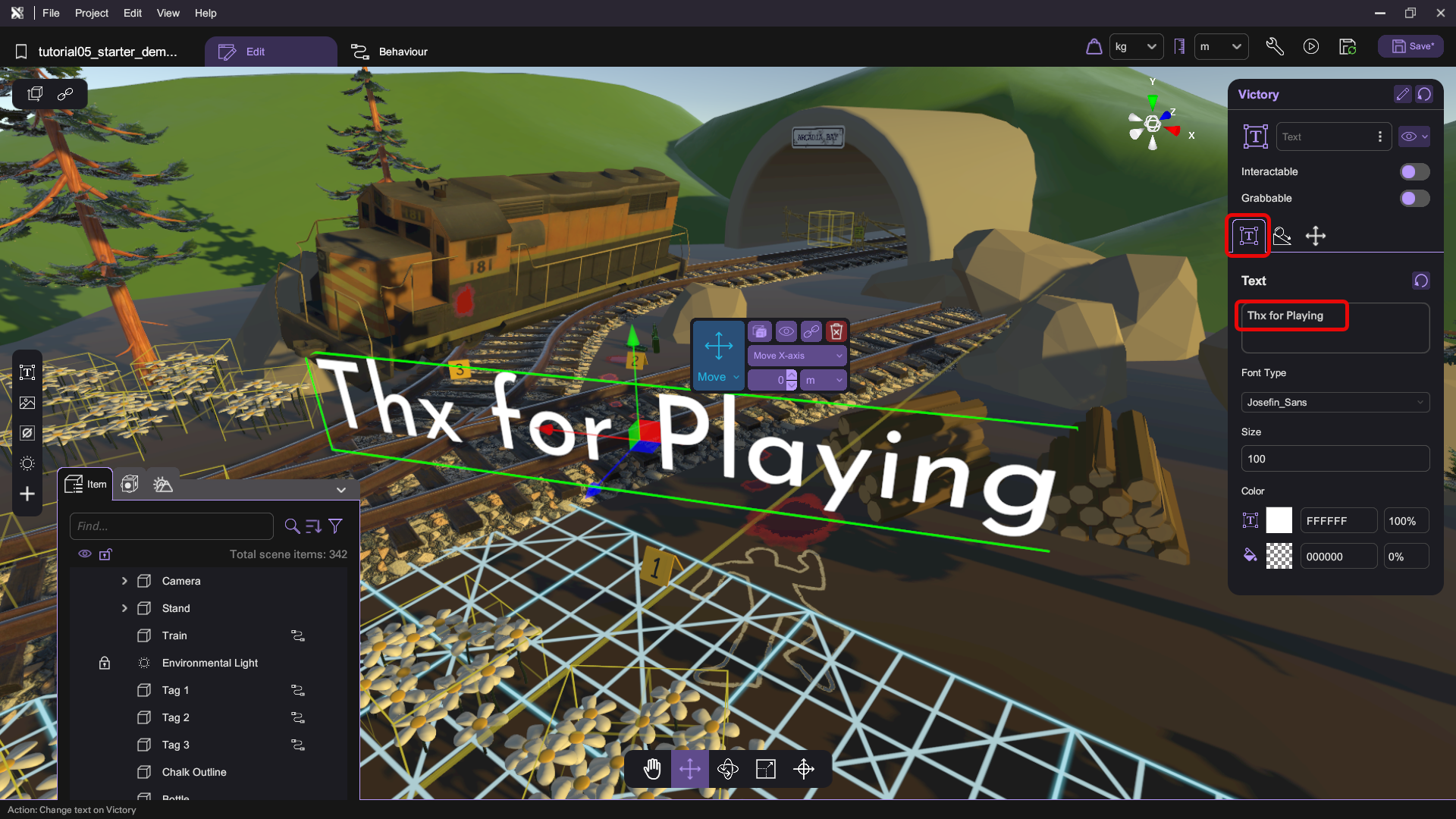The width and height of the screenshot is (1456, 819).
Task: Click the sort icon in Item panel
Action: coord(313,526)
